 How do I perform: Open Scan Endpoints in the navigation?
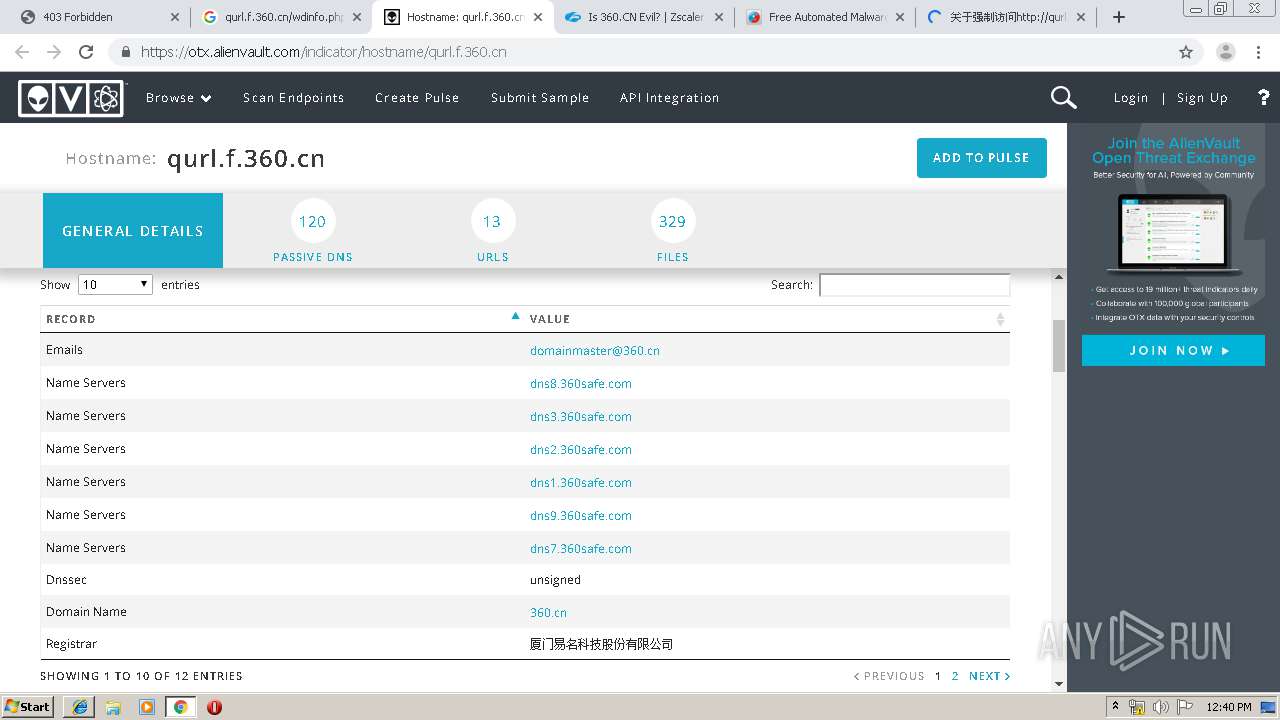(293, 98)
